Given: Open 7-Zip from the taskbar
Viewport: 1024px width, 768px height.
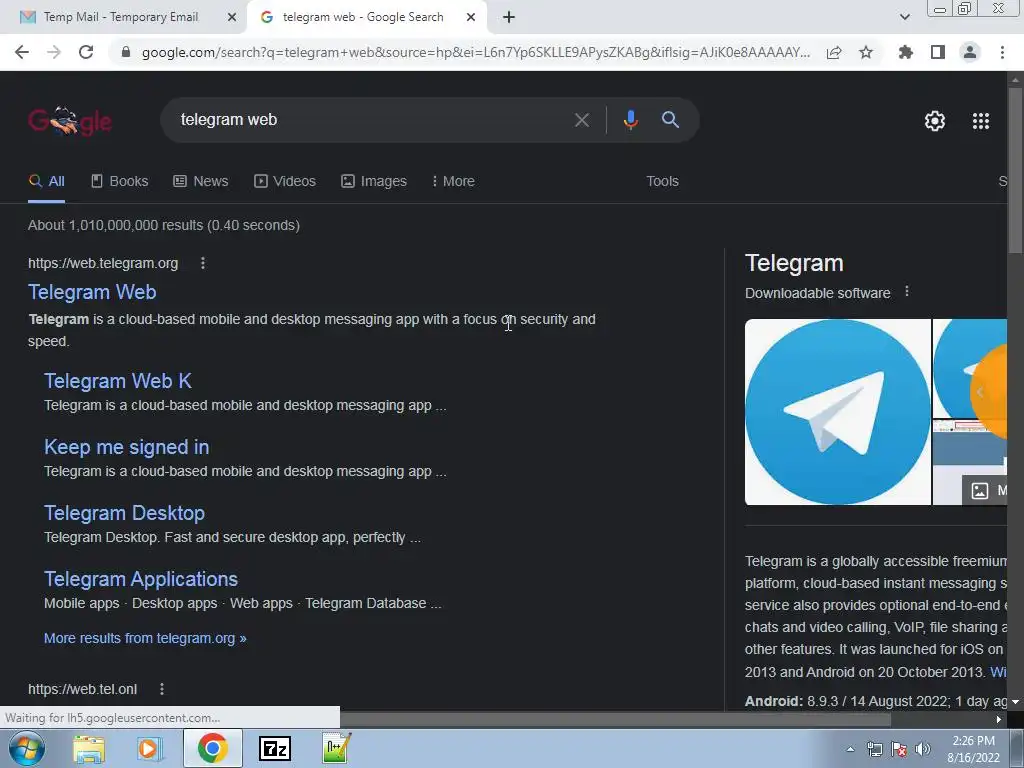Looking at the screenshot, I should [275, 749].
